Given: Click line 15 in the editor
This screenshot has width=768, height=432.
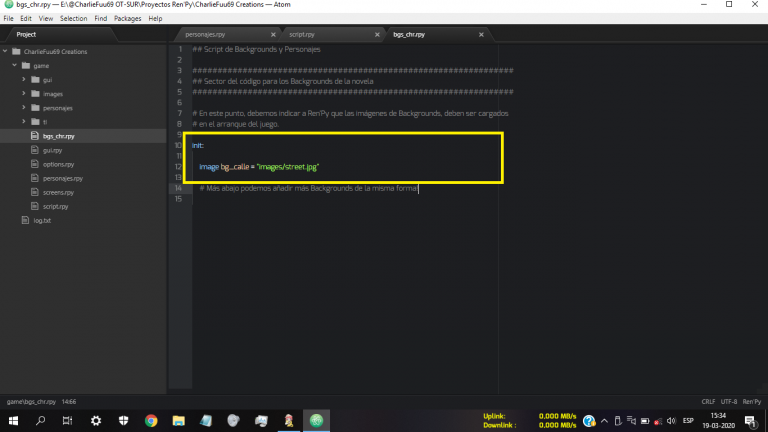Looking at the screenshot, I should pos(300,199).
